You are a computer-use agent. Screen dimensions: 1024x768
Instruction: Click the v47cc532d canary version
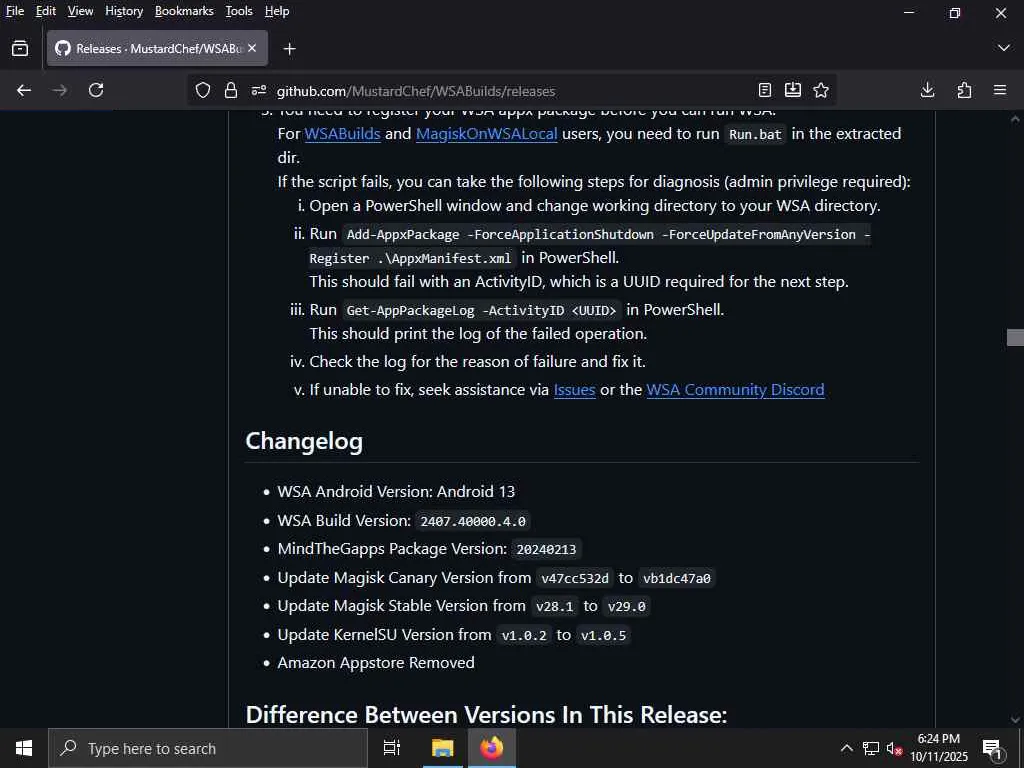[x=575, y=578]
